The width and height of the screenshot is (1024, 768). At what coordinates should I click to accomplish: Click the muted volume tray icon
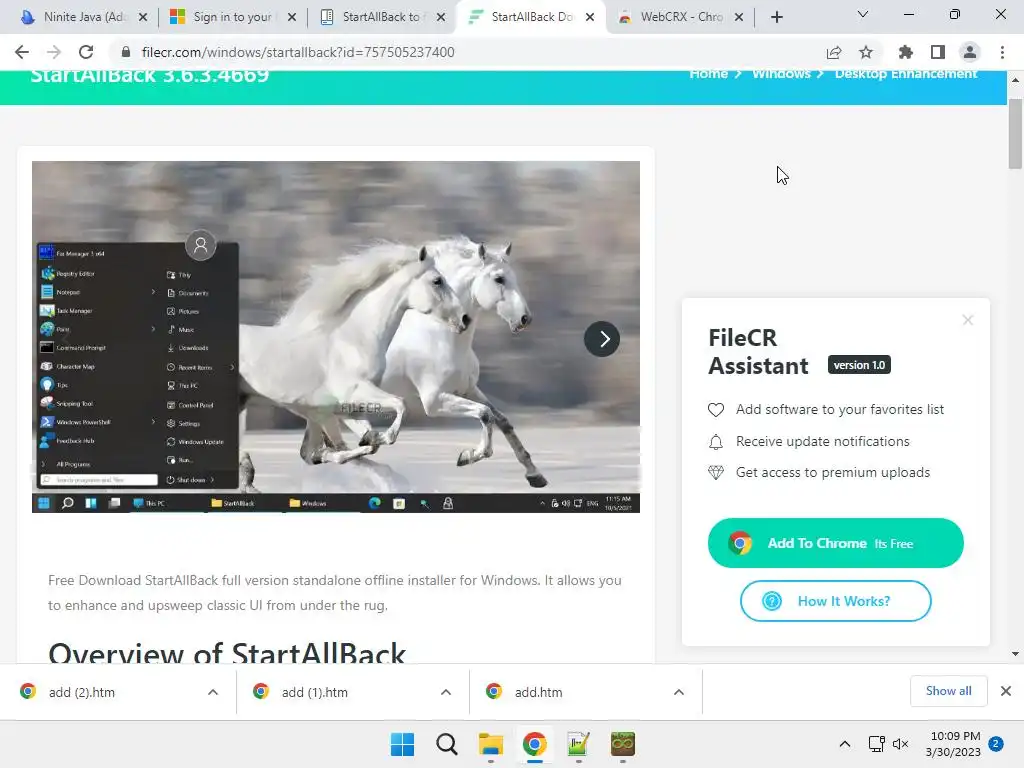901,744
